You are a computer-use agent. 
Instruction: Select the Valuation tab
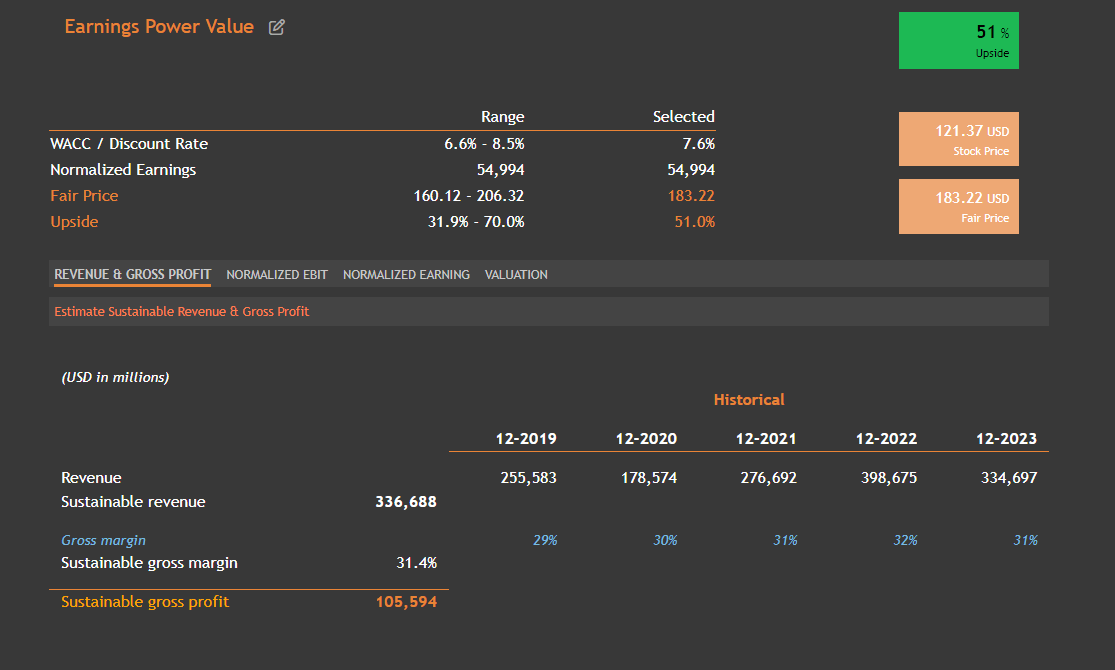click(x=516, y=274)
